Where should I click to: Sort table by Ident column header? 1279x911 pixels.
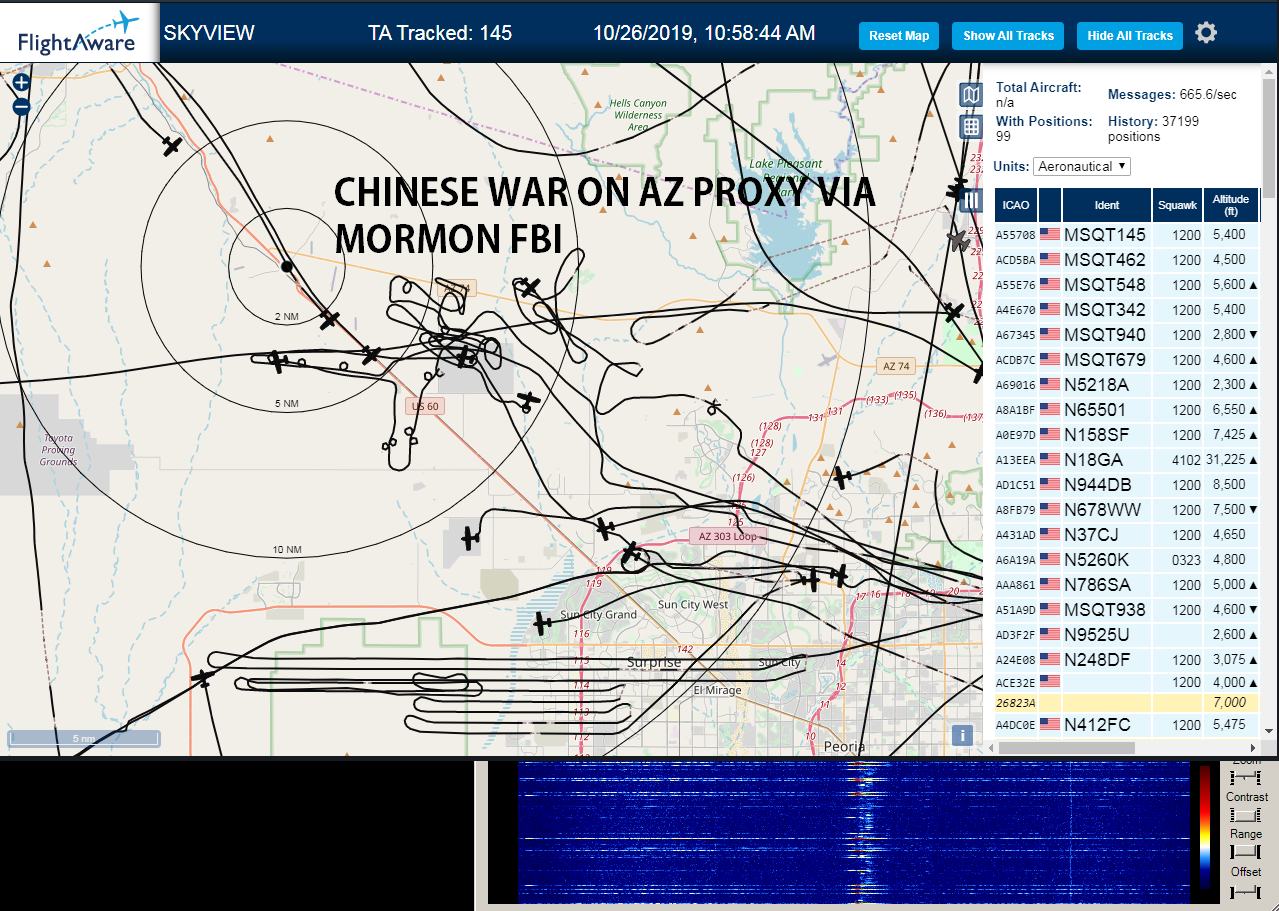pyautogui.click(x=1107, y=205)
